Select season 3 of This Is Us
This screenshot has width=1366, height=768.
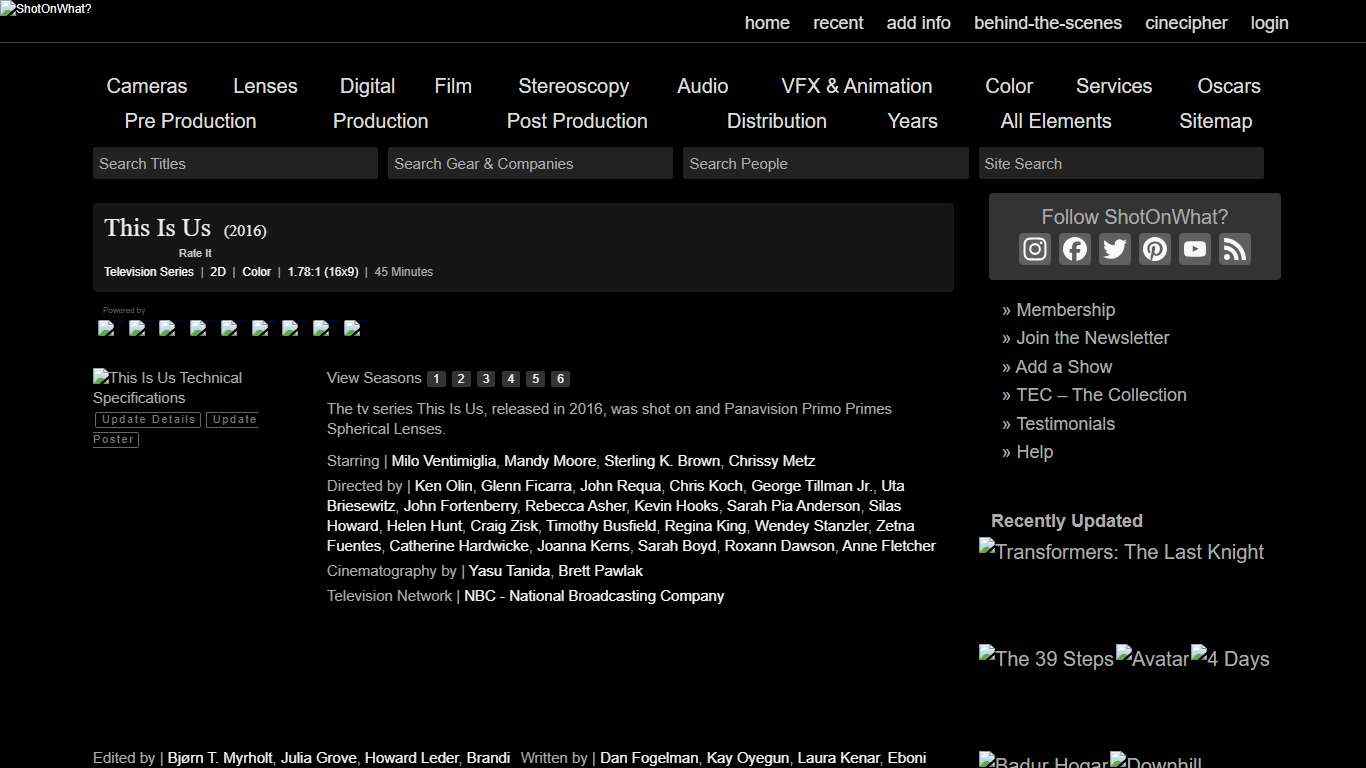[x=485, y=378]
